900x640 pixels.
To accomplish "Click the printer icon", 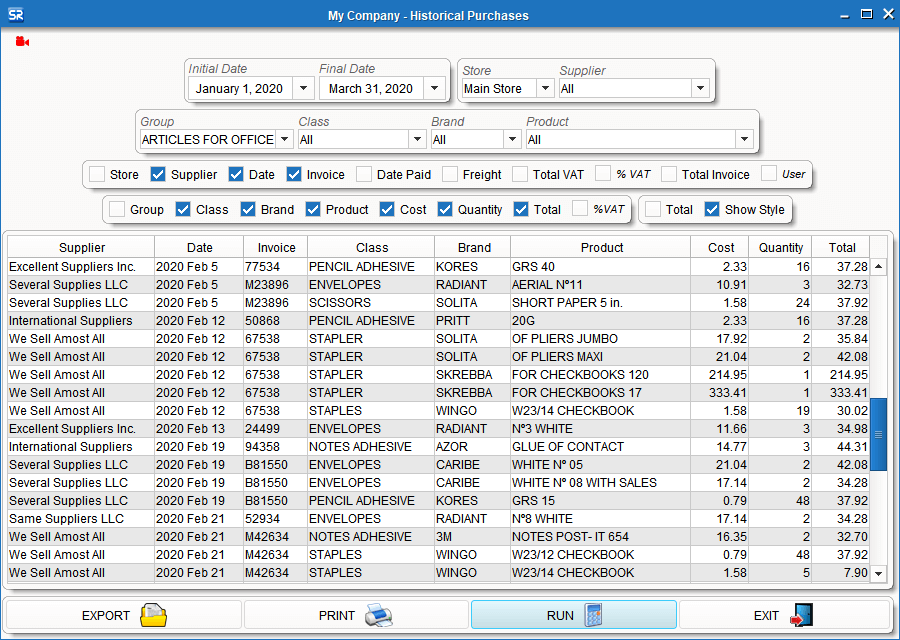I will tap(379, 615).
